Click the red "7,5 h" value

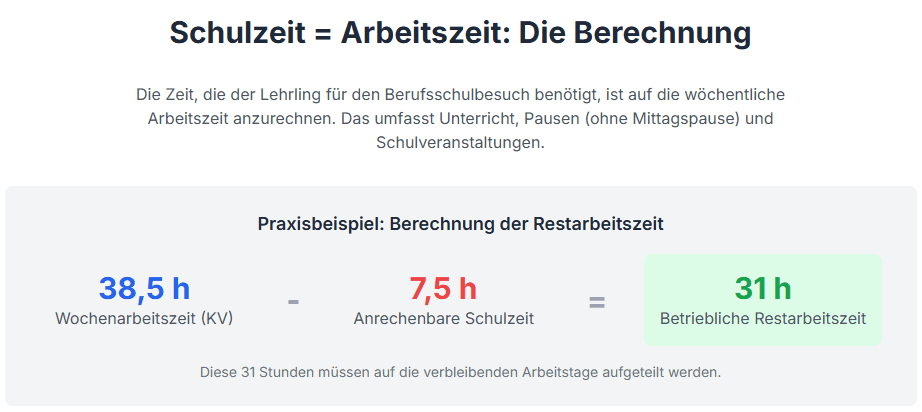coord(443,289)
